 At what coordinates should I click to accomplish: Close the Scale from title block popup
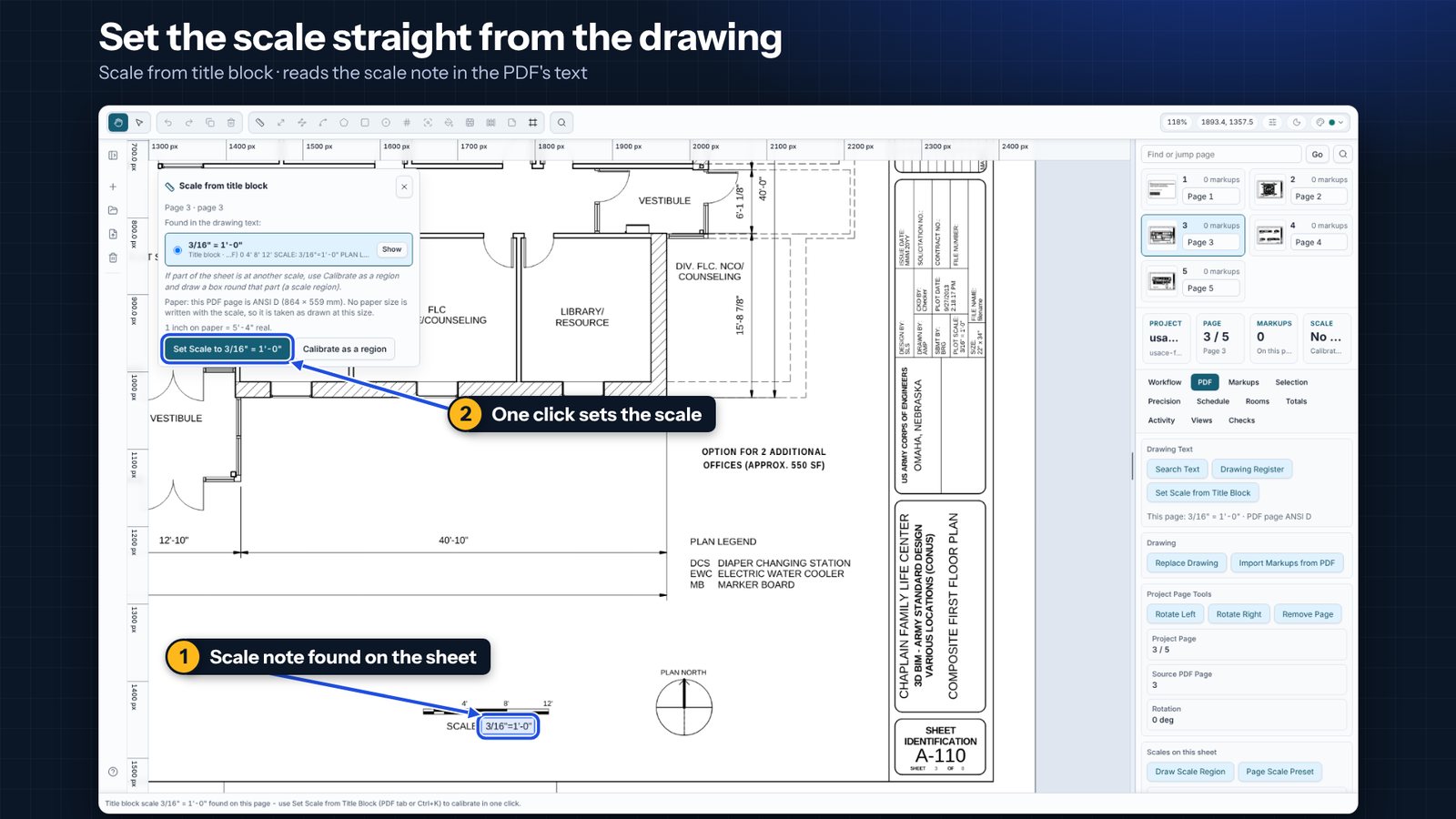tap(404, 187)
